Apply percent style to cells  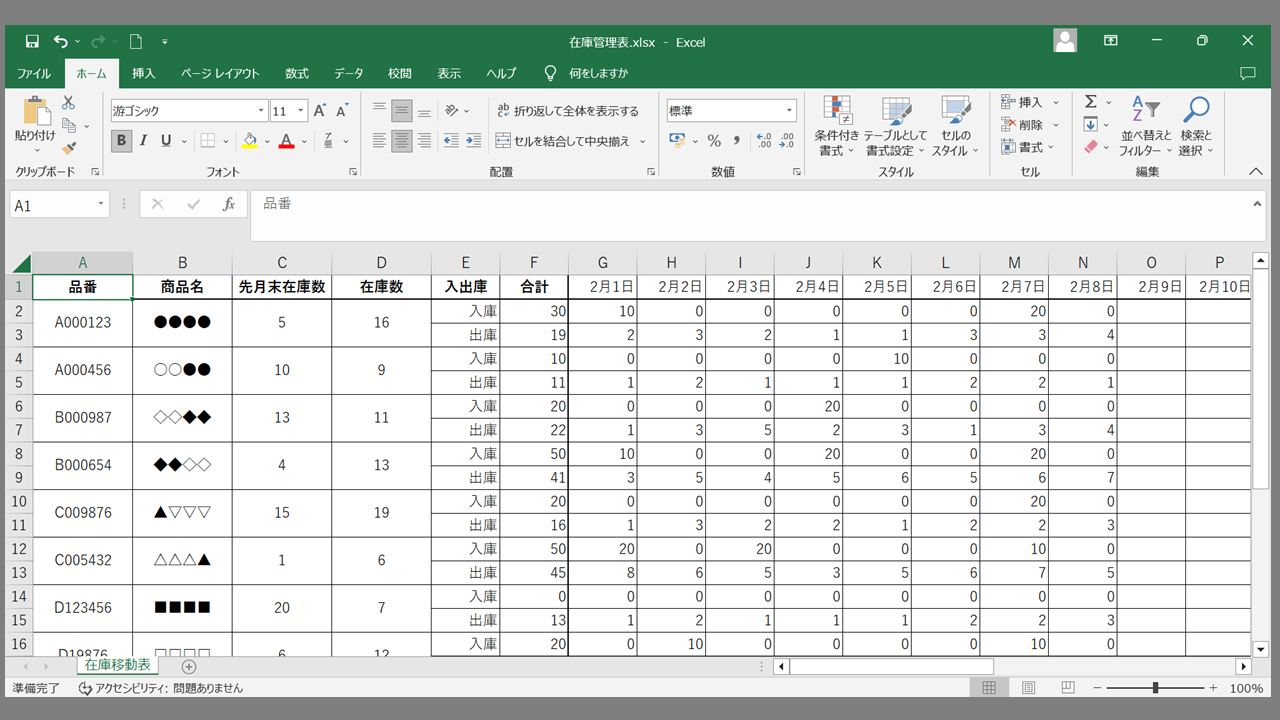click(714, 141)
